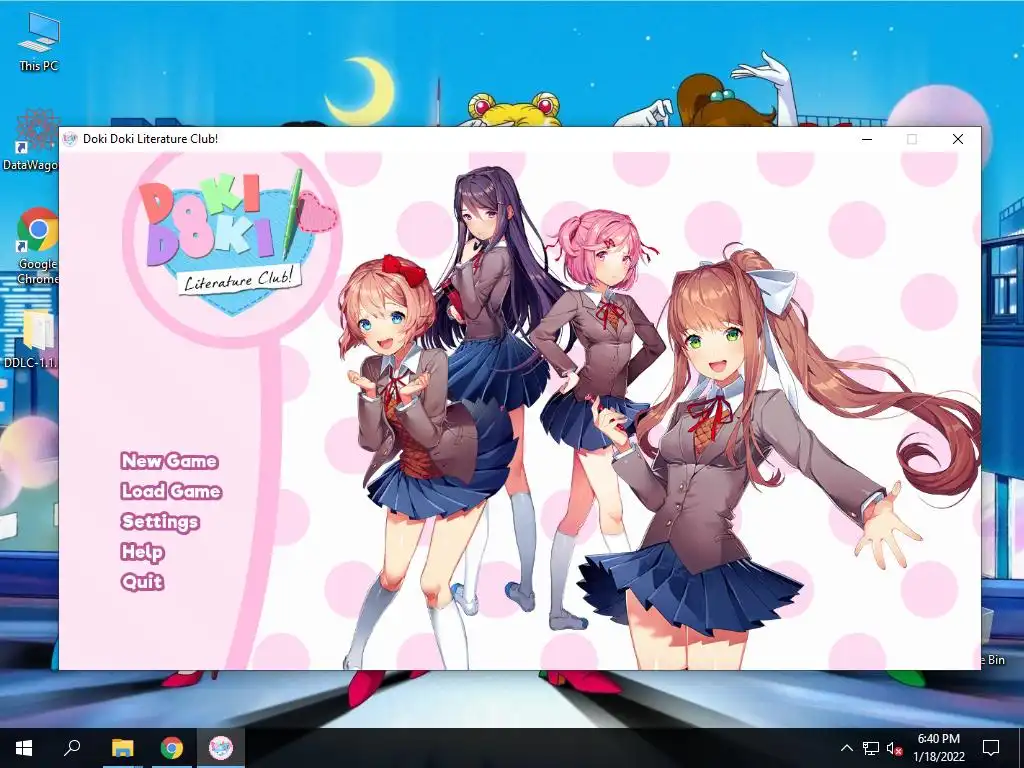Open the DDLC-1.1 folder on desktop
1024x768 pixels.
pos(31,340)
